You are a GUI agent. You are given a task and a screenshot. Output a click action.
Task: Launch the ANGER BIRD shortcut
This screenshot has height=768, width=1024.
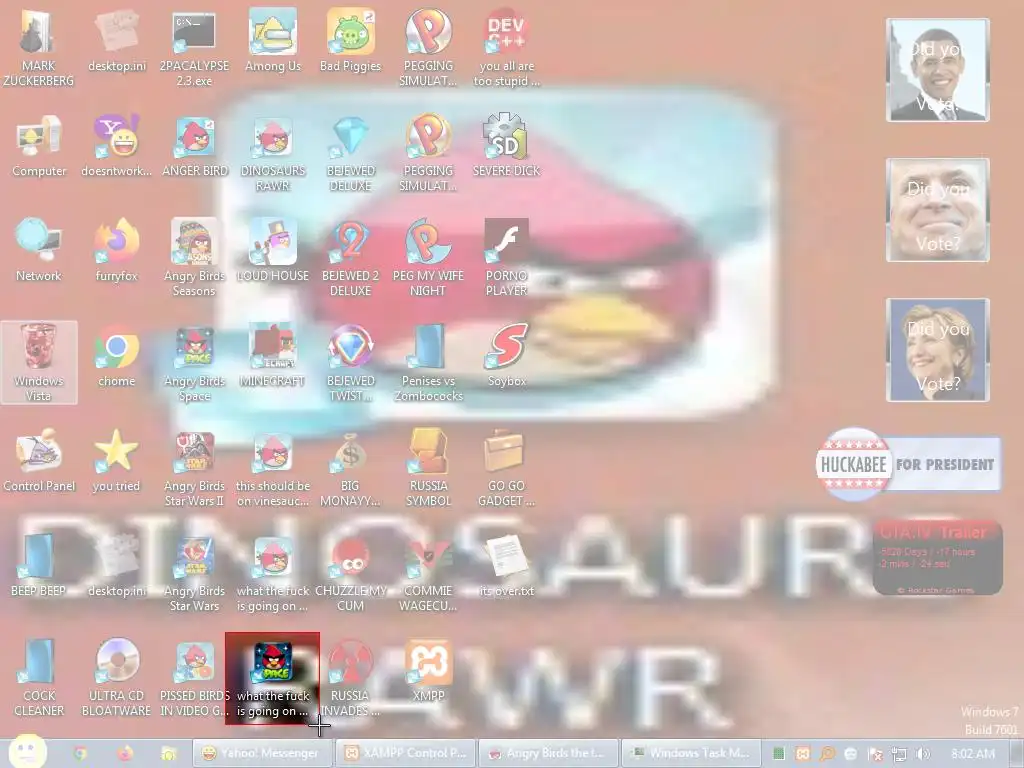195,146
